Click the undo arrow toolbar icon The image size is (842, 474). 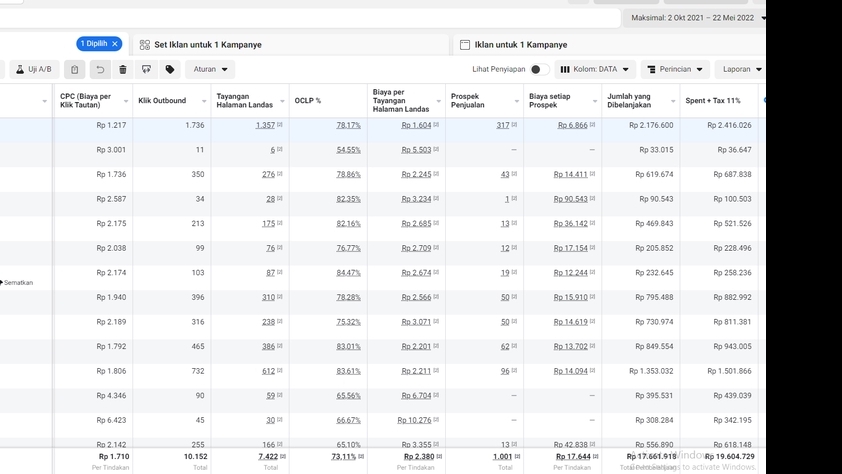100,69
